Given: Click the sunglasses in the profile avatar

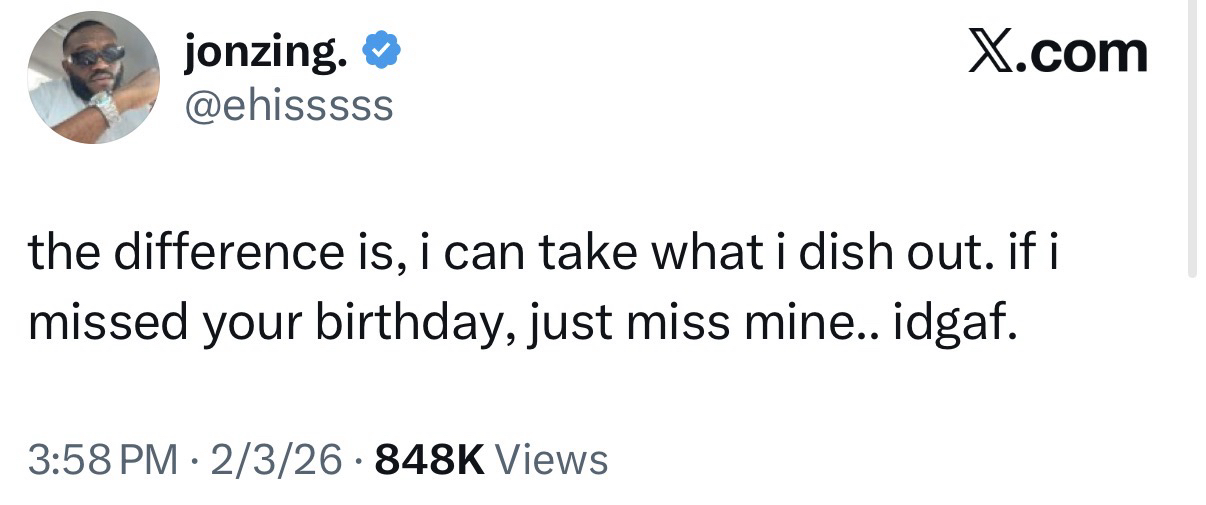Looking at the screenshot, I should tap(97, 57).
